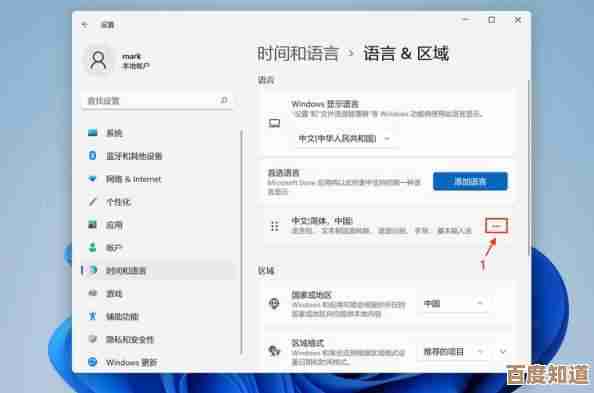This screenshot has height=393, width=594.
Task: Click the accounts person icon in sidebar
Action: (x=92, y=247)
